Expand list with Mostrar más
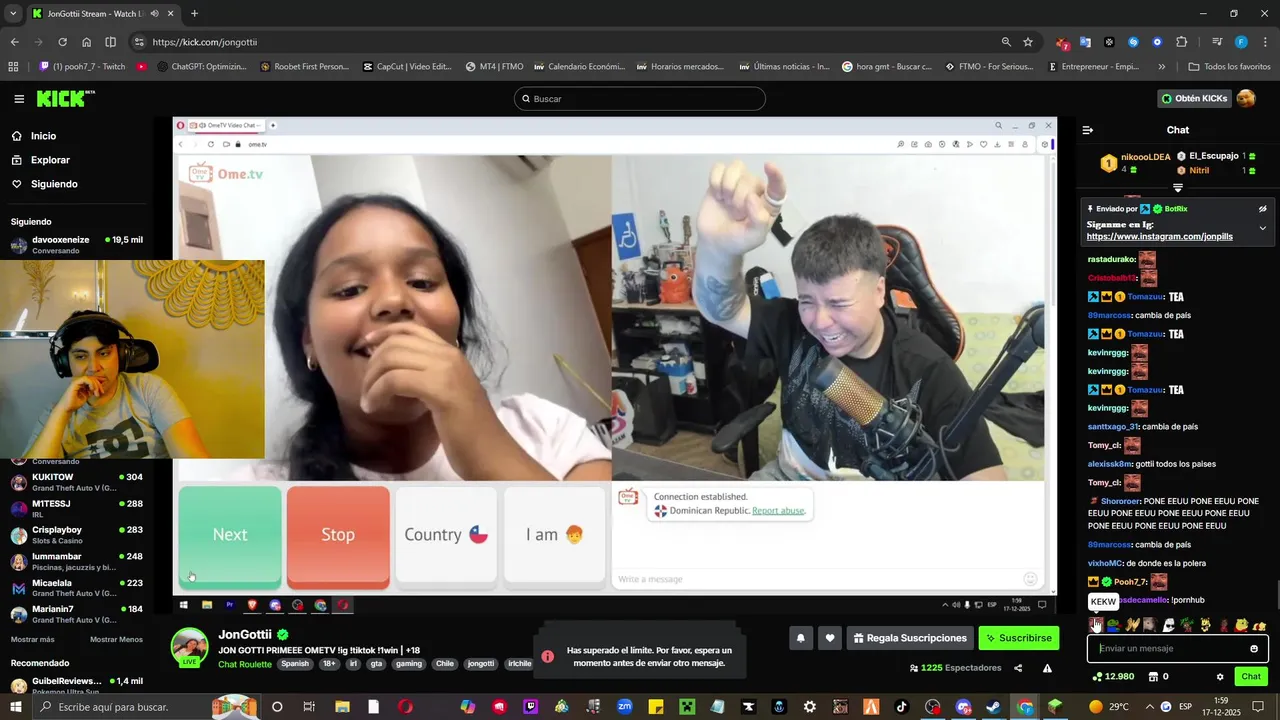 [33, 639]
